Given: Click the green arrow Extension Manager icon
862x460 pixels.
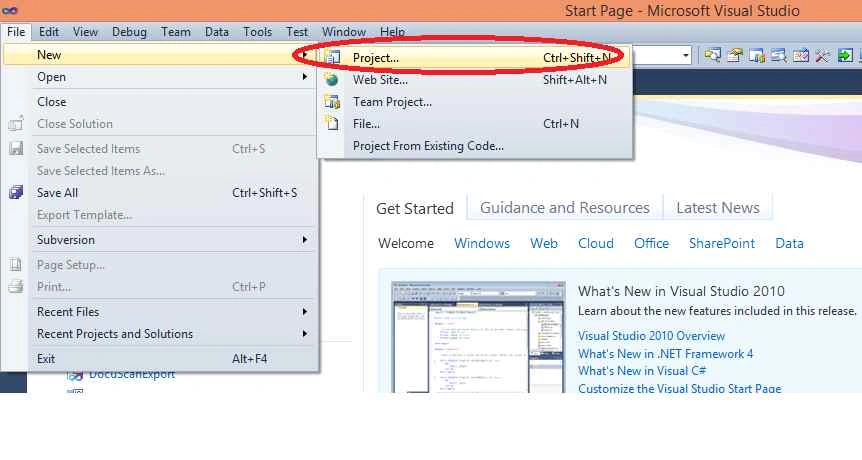Looking at the screenshot, I should point(845,55).
